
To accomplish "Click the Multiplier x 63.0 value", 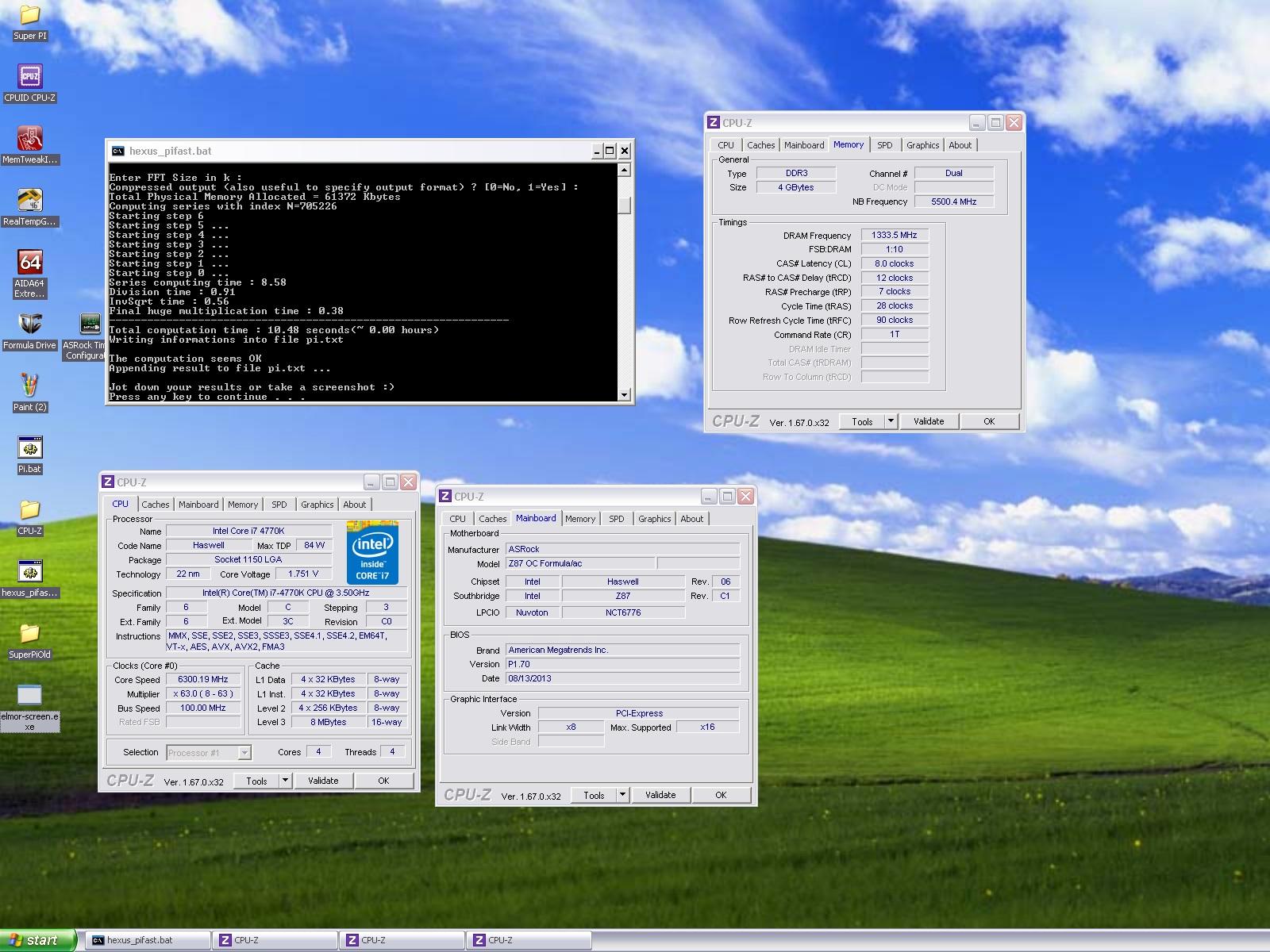I will [x=203, y=693].
